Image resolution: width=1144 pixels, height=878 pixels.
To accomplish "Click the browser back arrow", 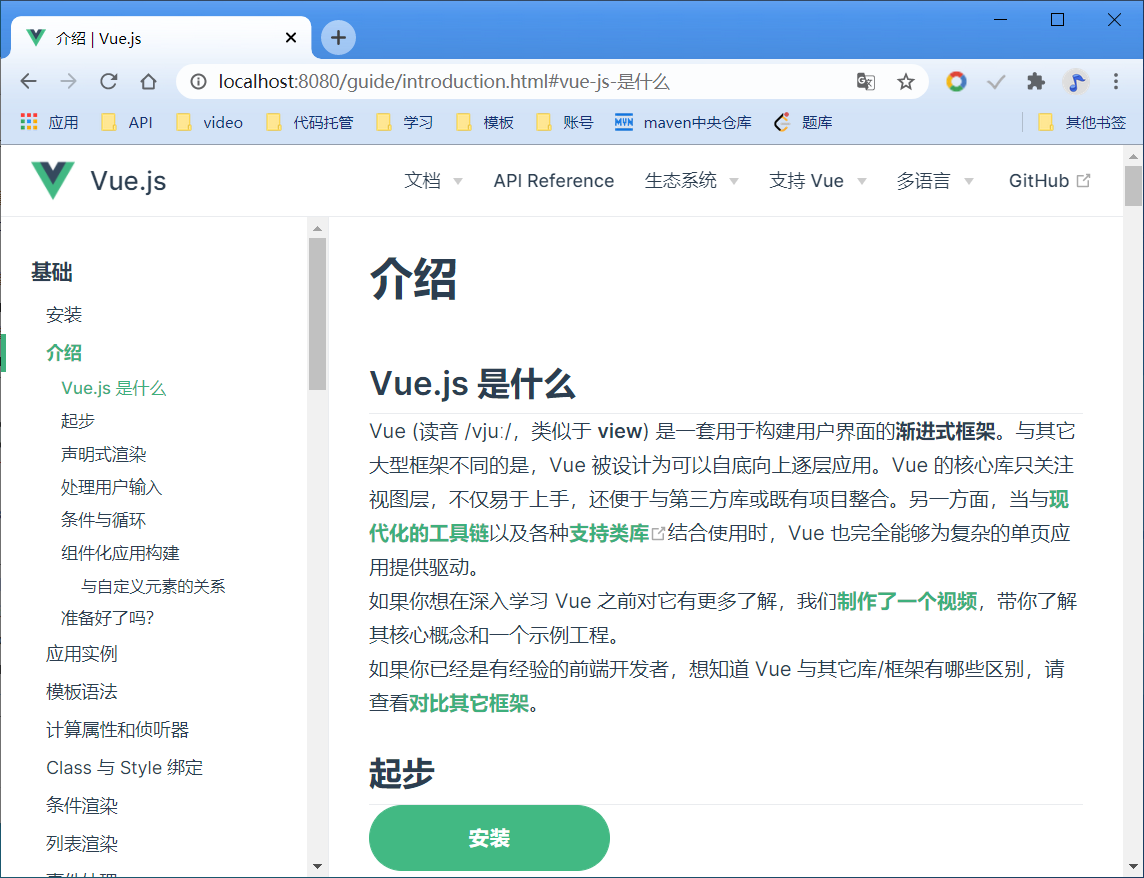I will click(28, 81).
